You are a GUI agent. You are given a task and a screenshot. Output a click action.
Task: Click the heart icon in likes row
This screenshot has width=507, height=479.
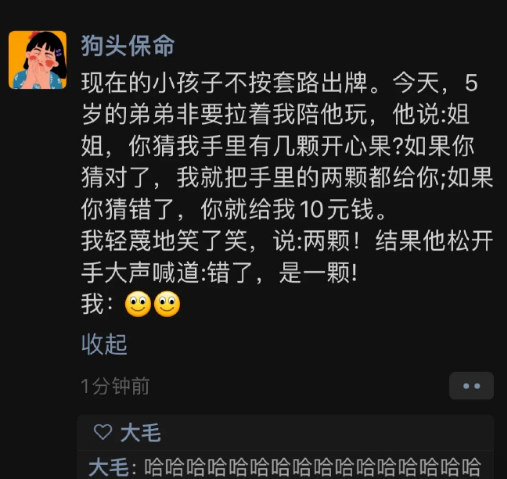coord(103,432)
